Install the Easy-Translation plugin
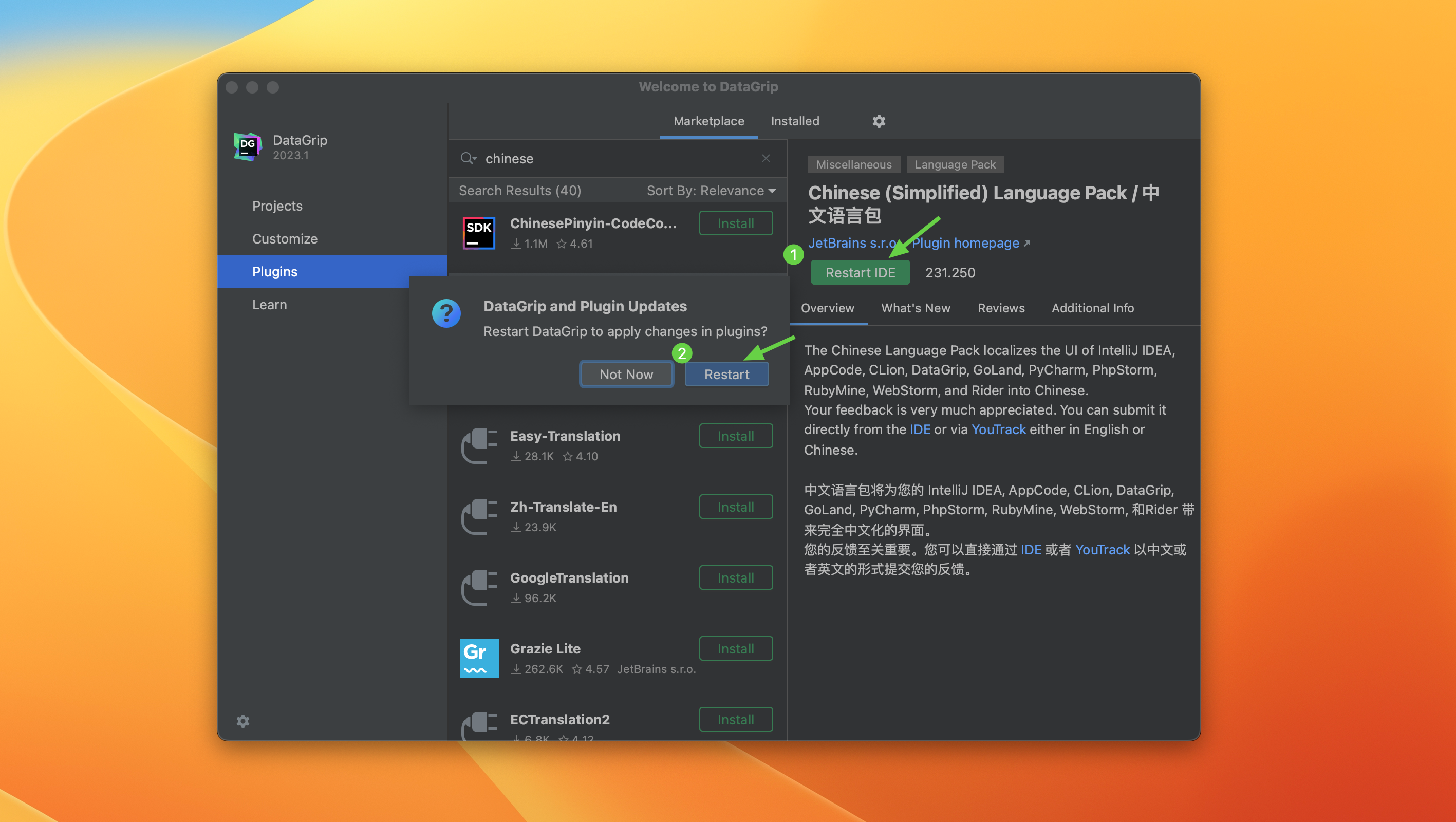This screenshot has height=822, width=1456. coord(736,436)
